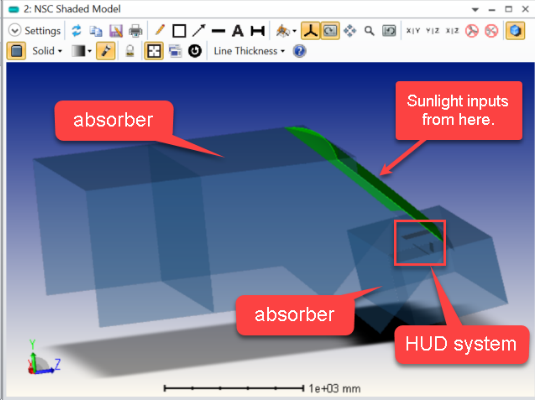Open the Solid display mode dropdown
This screenshot has width=535, height=400.
pyautogui.click(x=47, y=51)
